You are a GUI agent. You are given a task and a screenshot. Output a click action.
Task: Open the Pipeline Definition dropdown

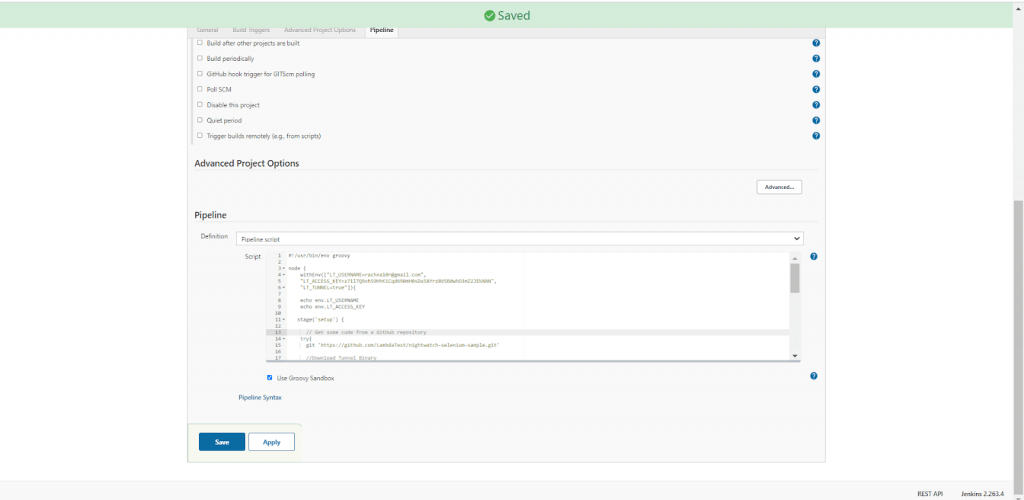click(x=519, y=239)
